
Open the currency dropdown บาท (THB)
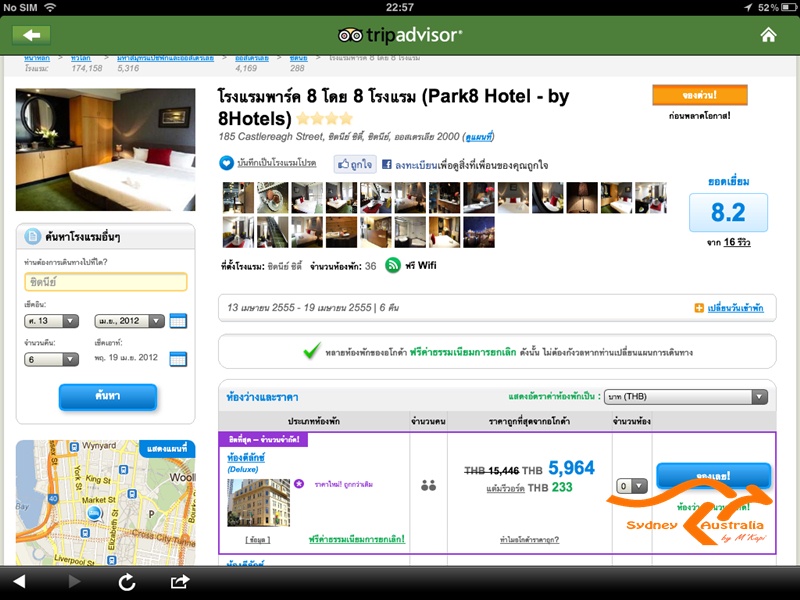point(686,396)
